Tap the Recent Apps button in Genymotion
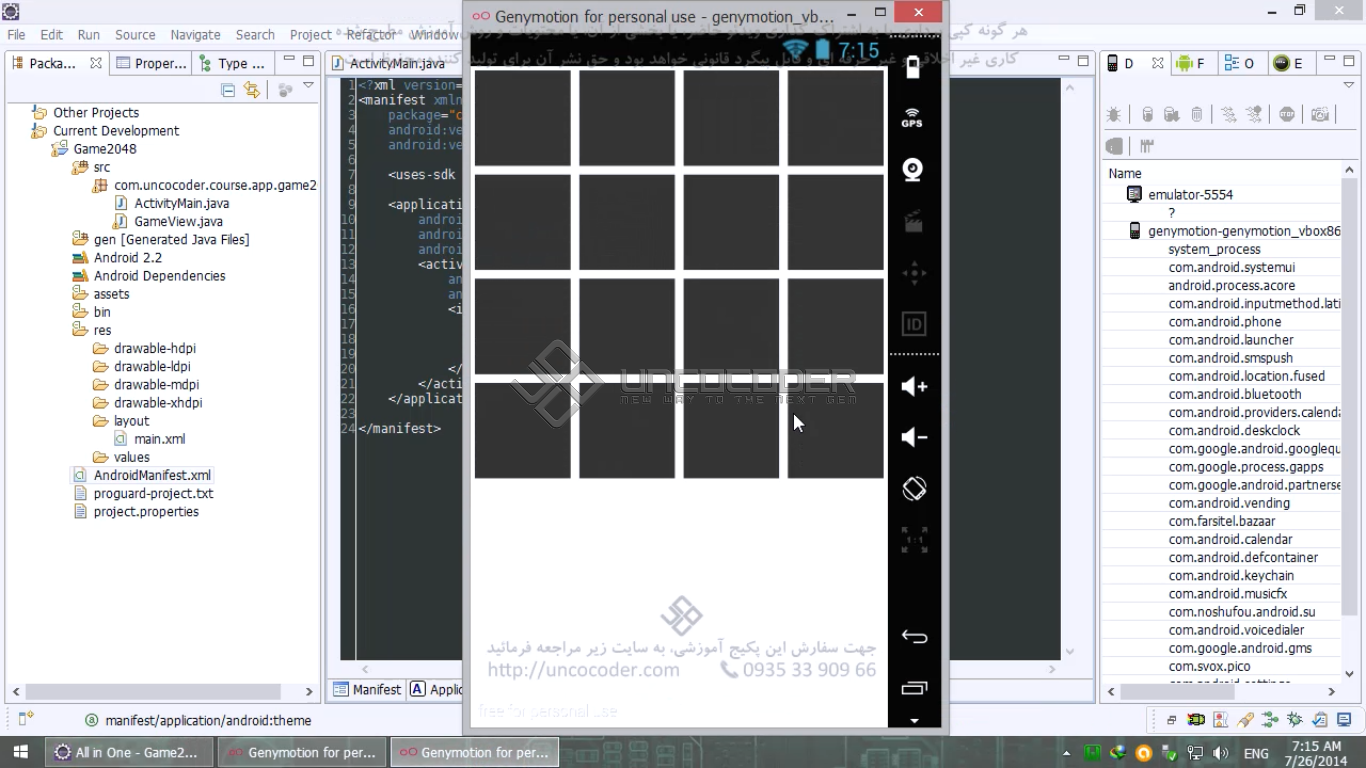1366x768 pixels. [x=914, y=688]
